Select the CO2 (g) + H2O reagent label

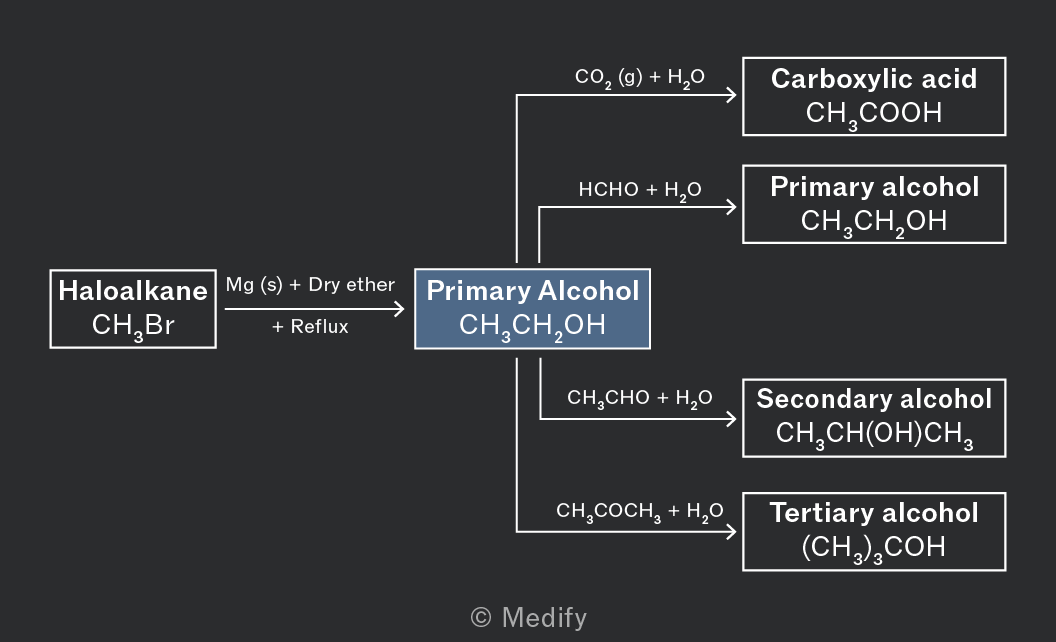640,77
